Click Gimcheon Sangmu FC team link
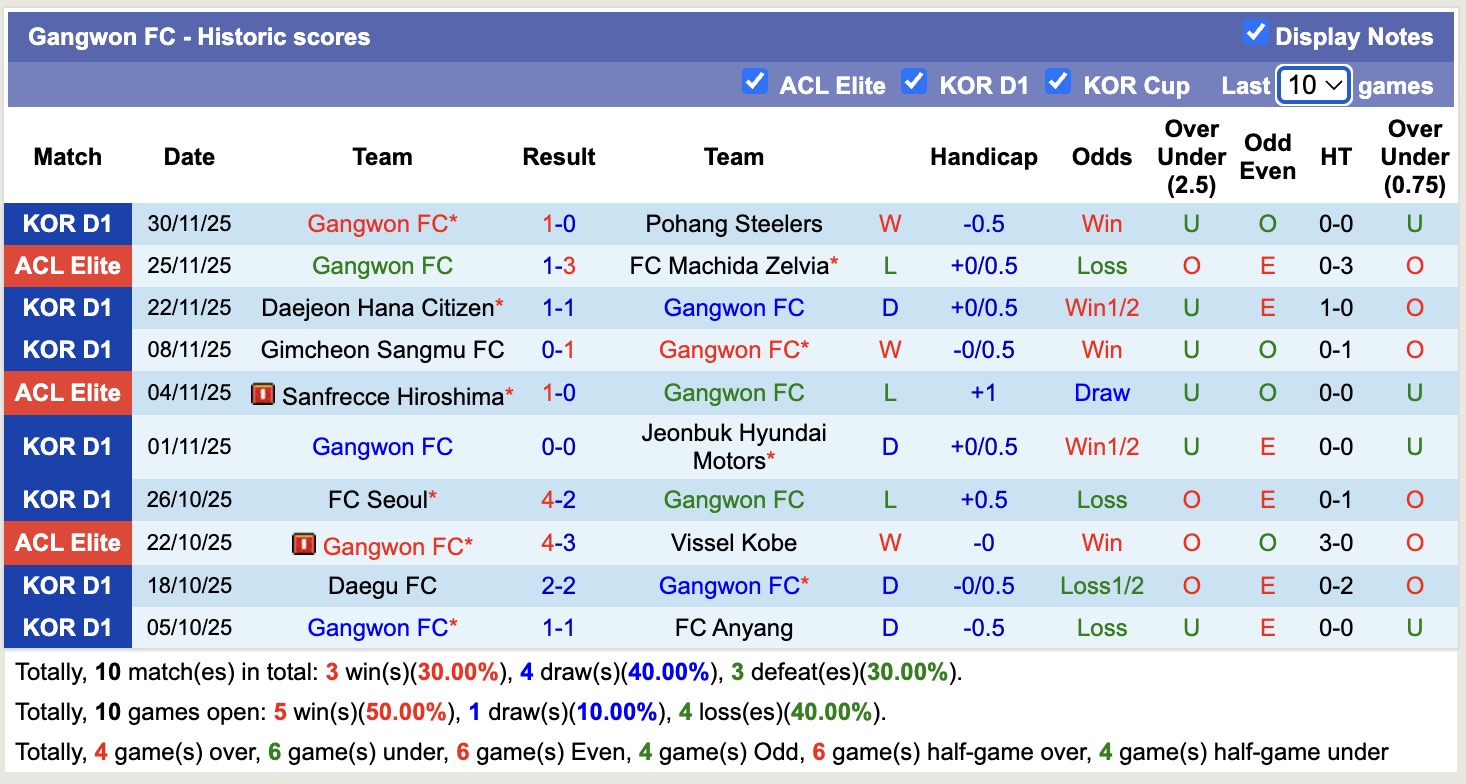1466x784 pixels. 382,350
